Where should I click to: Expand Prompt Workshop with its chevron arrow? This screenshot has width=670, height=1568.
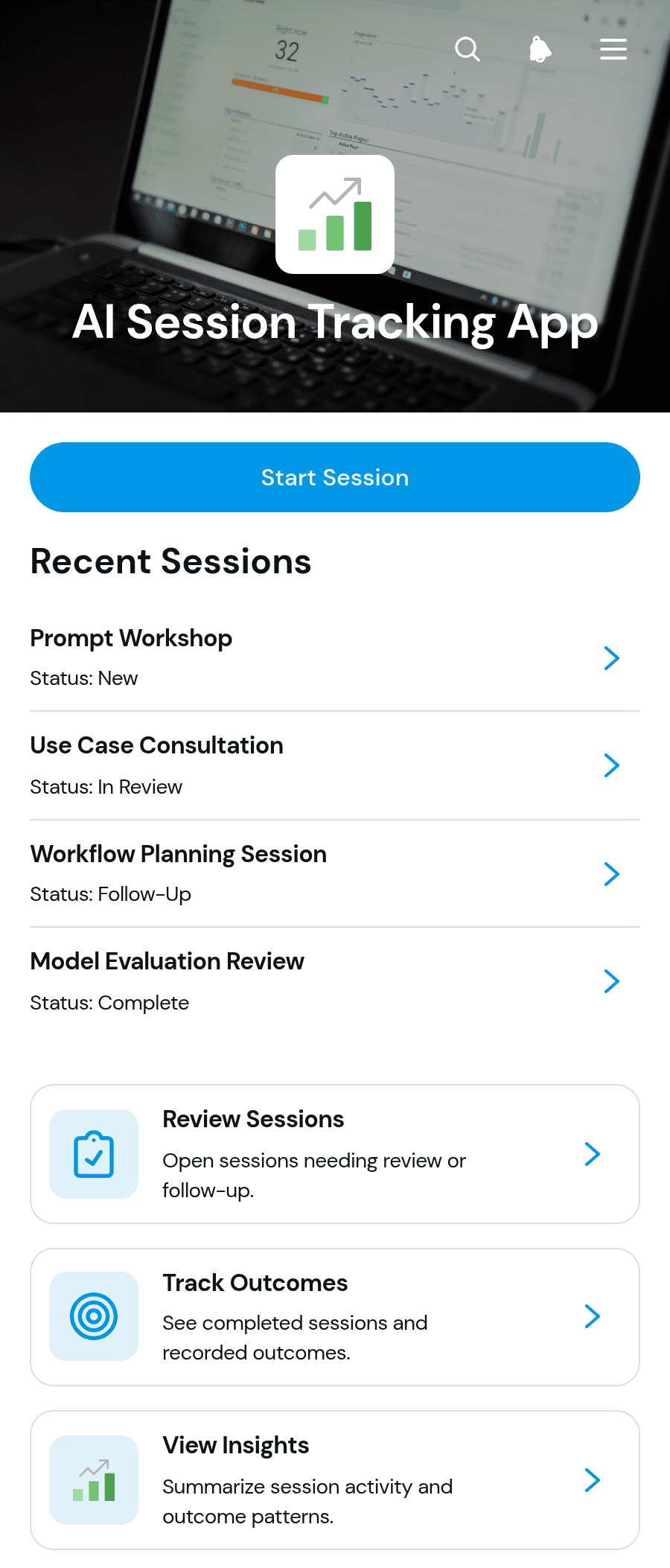tap(612, 658)
